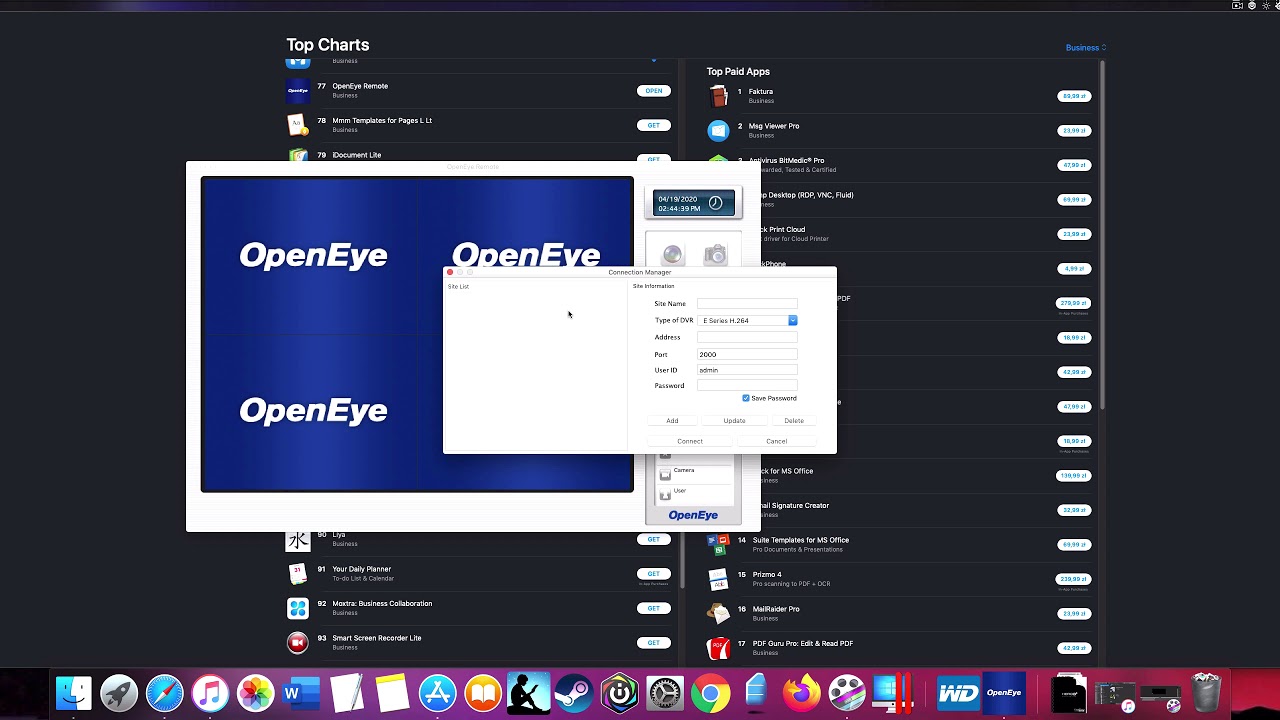1280x720 pixels.
Task: Open Photos from the Dock
Action: point(256,693)
